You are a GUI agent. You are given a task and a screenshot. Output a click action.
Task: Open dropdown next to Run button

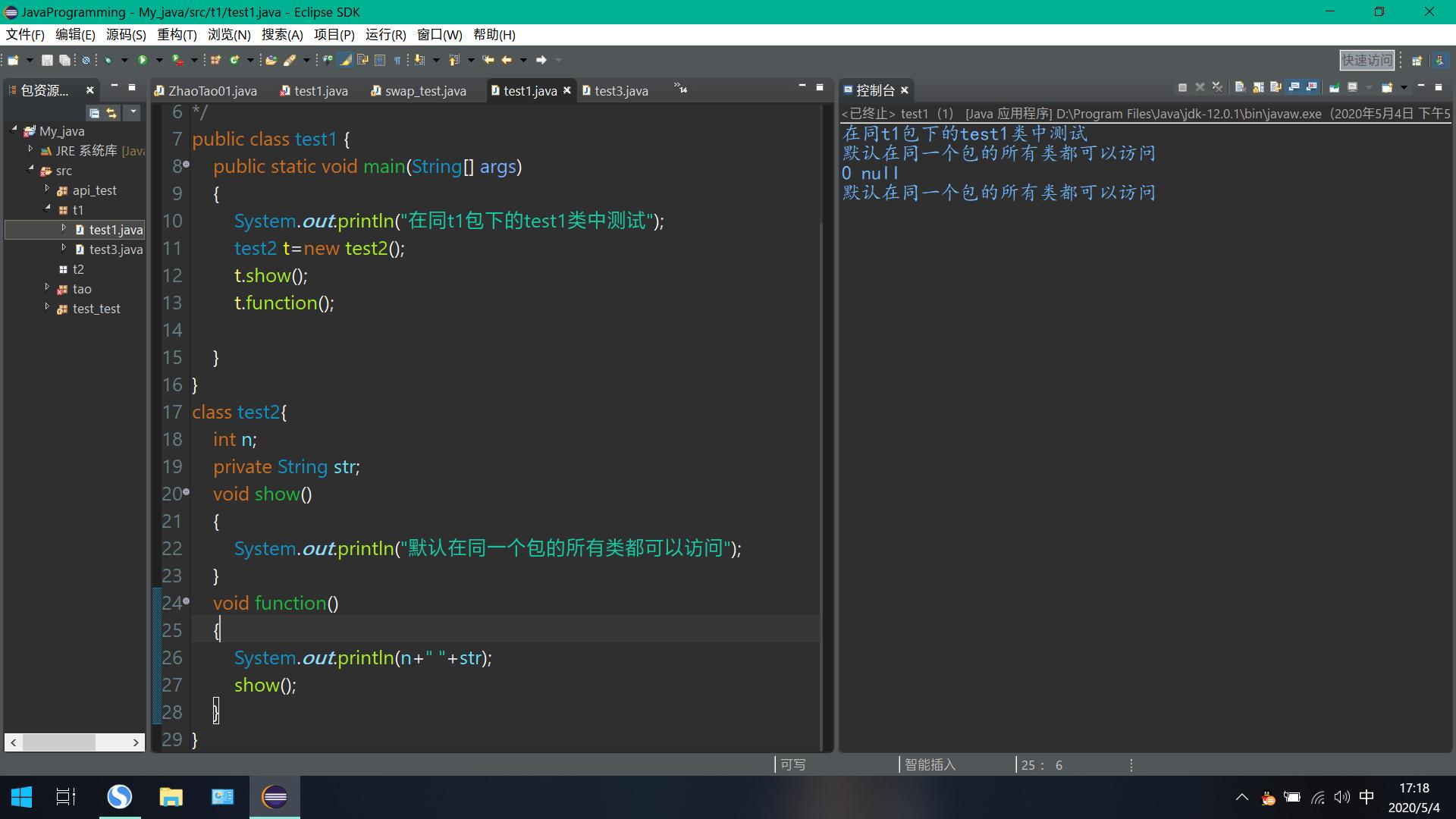tap(159, 60)
